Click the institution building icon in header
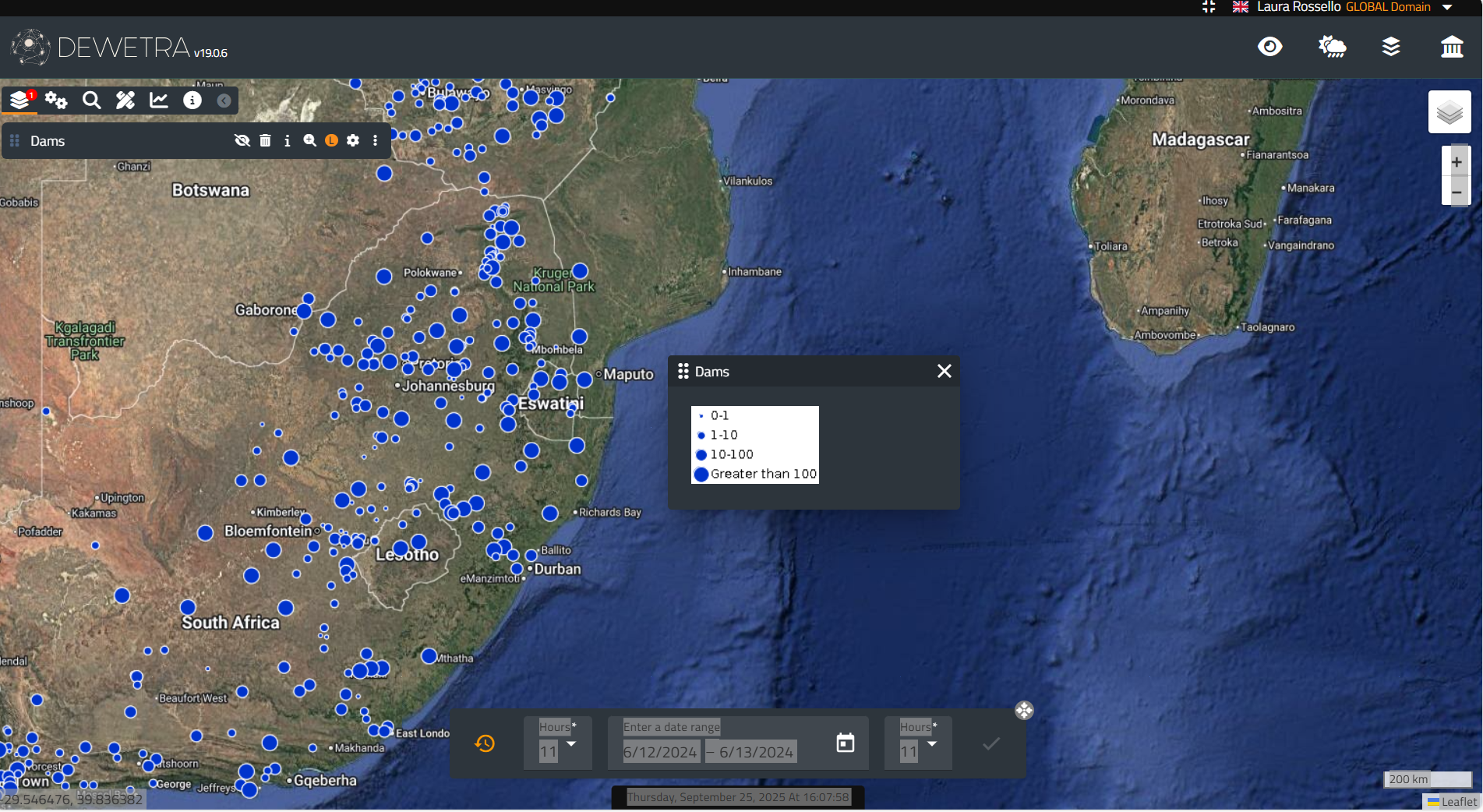The width and height of the screenshot is (1483, 812). 1452,47
